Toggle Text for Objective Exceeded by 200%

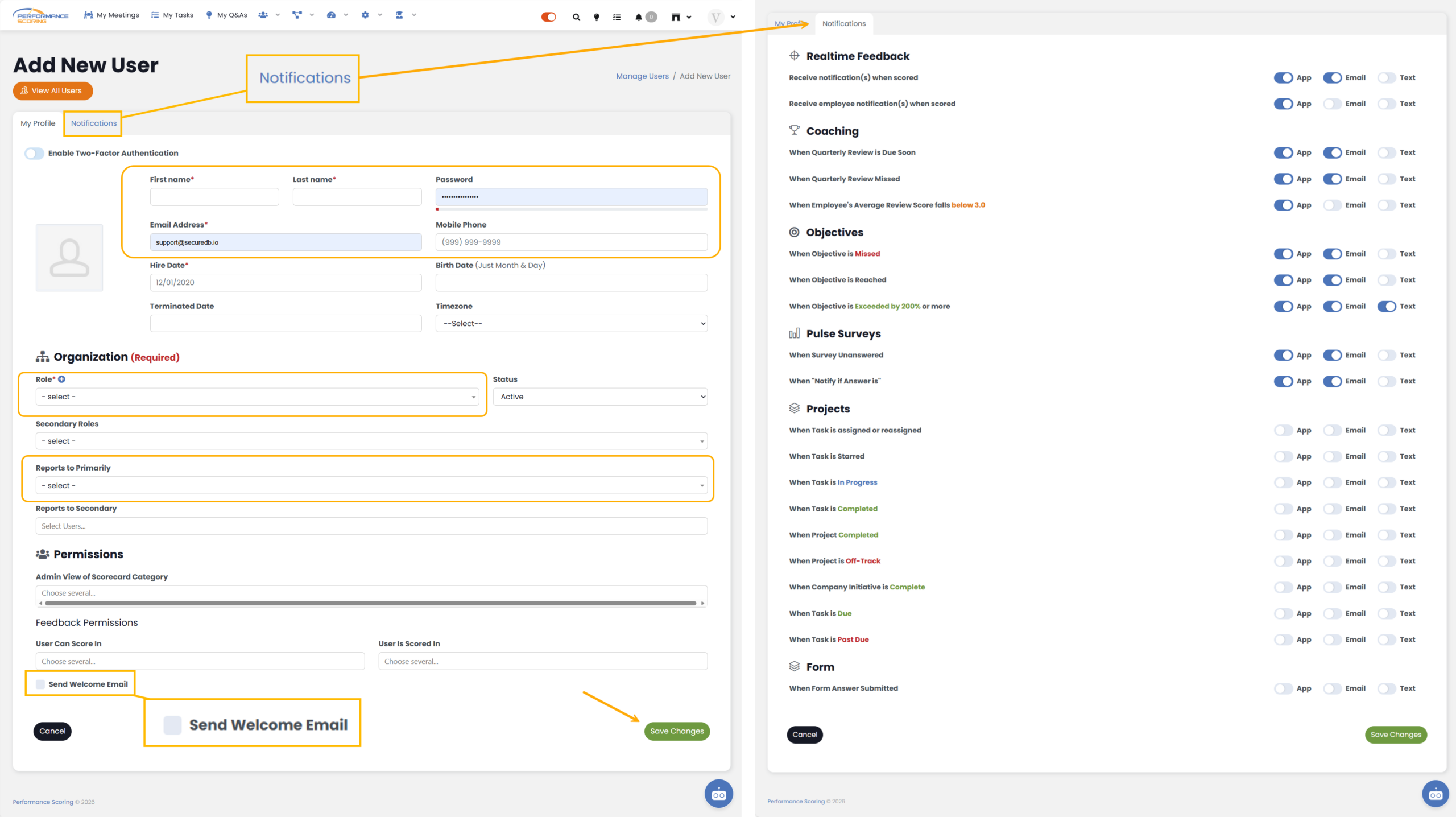(1387, 306)
